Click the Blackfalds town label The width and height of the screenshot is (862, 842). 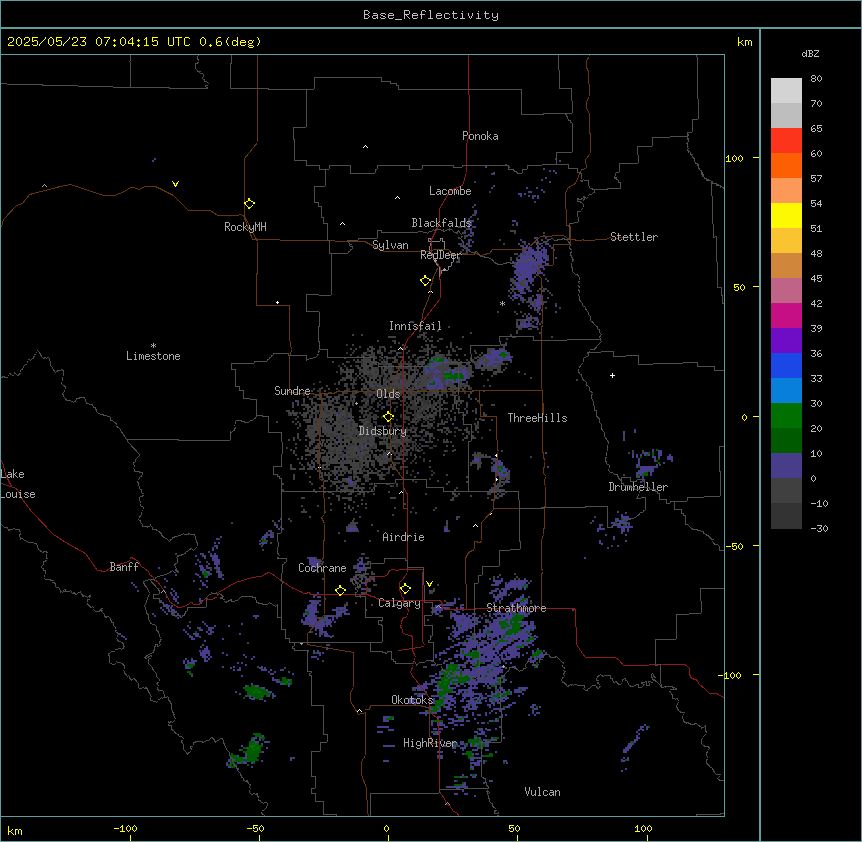point(441,223)
